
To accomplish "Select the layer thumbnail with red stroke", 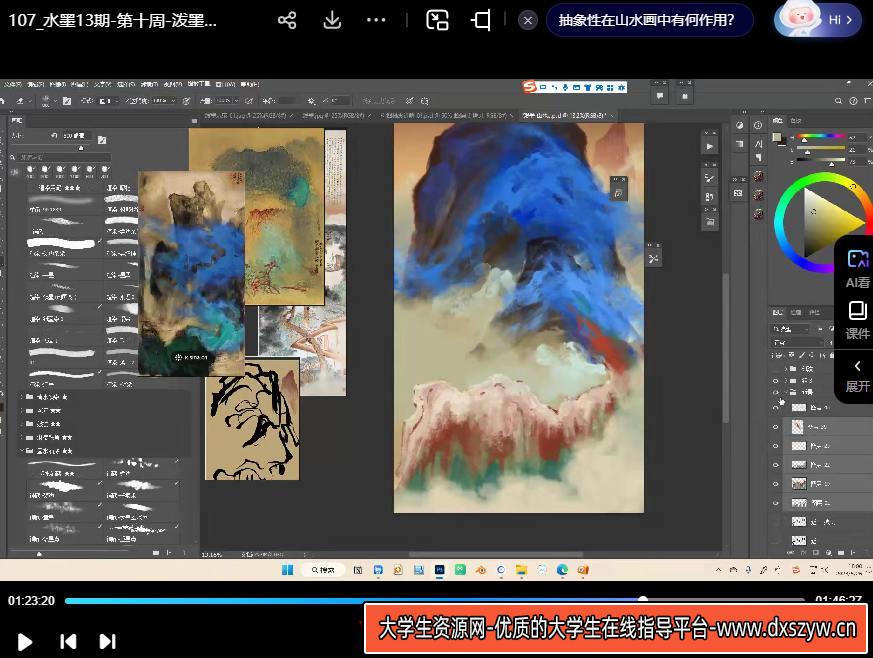I will [798, 427].
